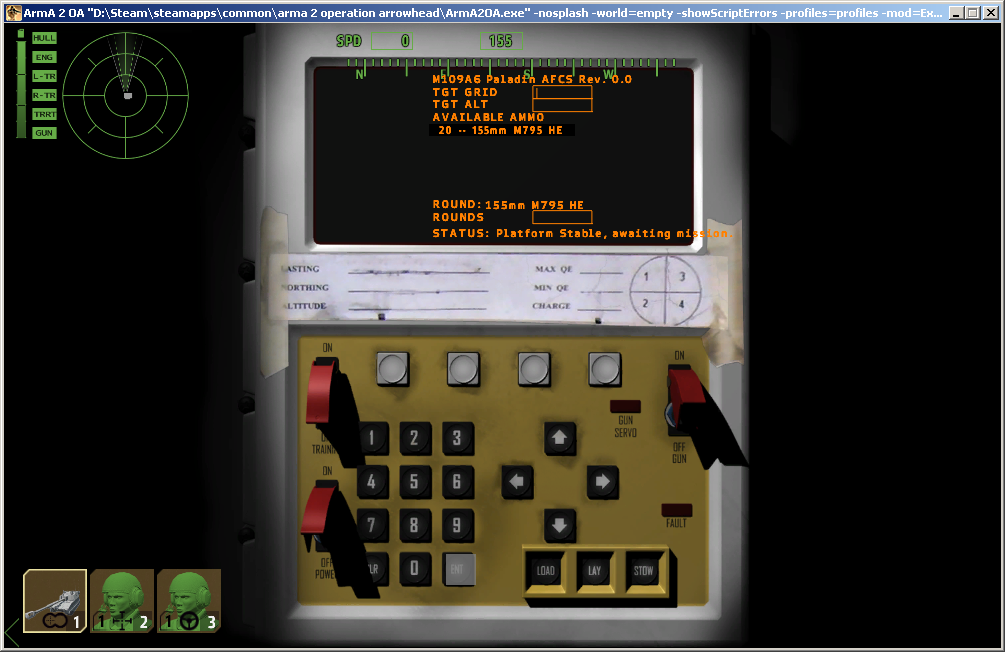Select the tank vehicle icon numbered 1
Image resolution: width=1005 pixels, height=652 pixels.
(55, 601)
